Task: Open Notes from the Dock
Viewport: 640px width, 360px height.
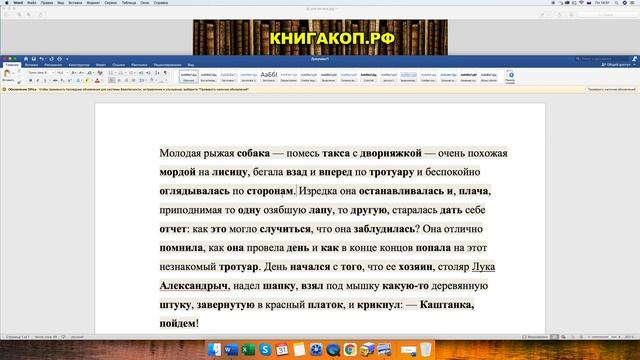Action: 299,350
